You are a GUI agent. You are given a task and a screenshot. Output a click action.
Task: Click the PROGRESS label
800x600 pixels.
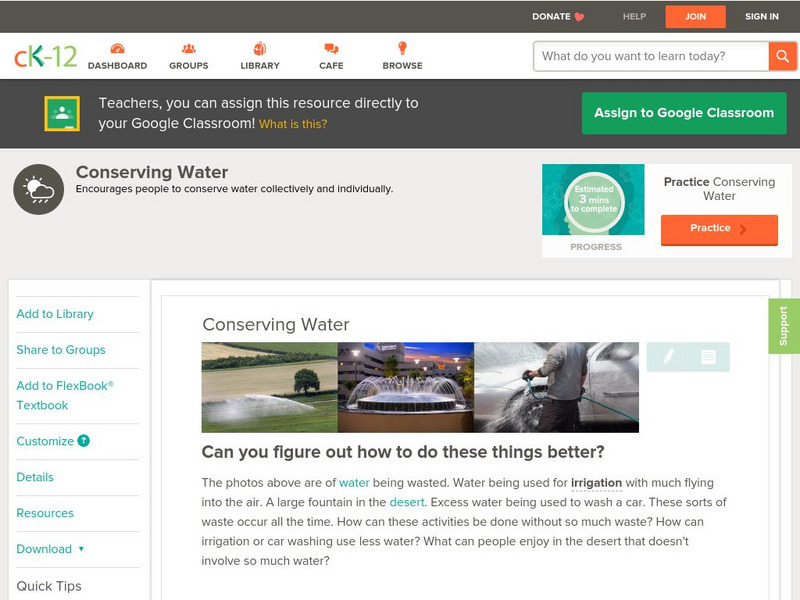[596, 247]
